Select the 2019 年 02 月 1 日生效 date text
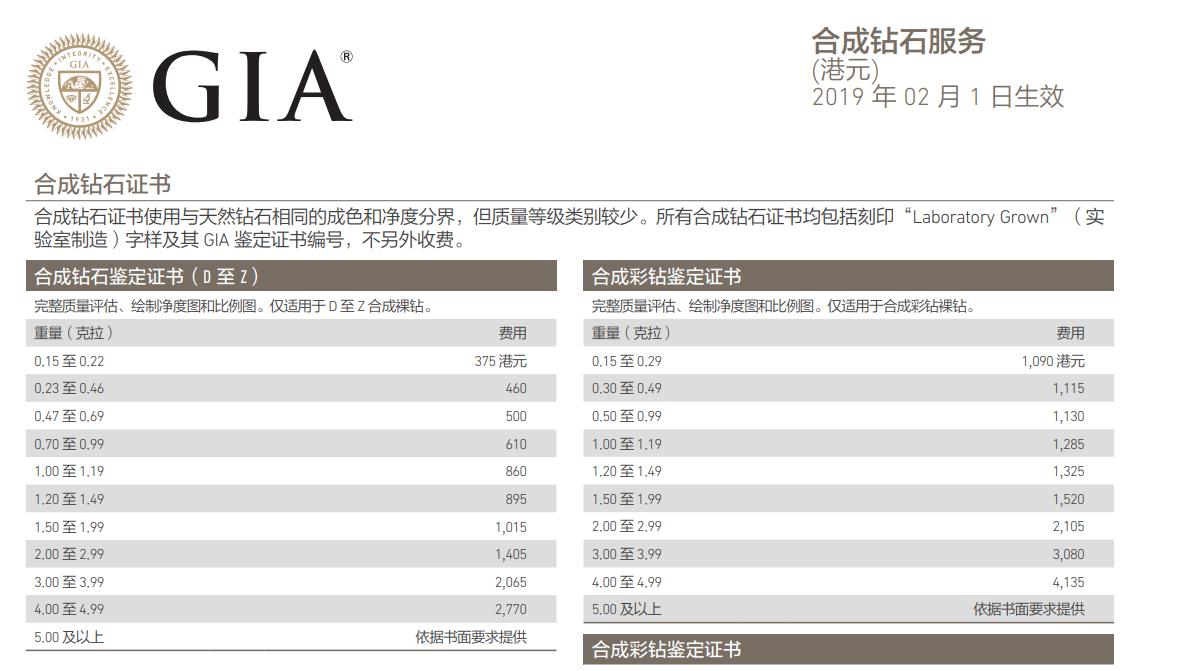Viewport: 1179px width, 671px height. pyautogui.click(x=938, y=96)
